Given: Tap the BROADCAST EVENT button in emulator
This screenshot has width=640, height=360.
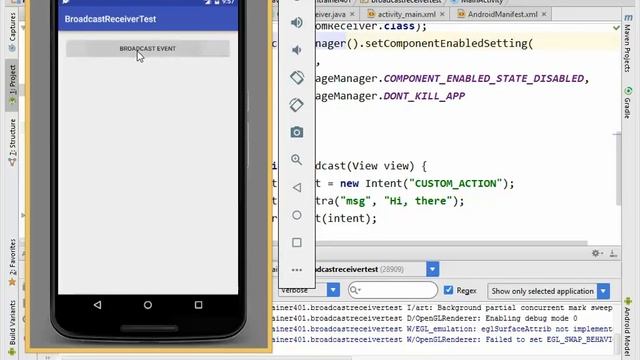Looking at the screenshot, I should tap(148, 49).
